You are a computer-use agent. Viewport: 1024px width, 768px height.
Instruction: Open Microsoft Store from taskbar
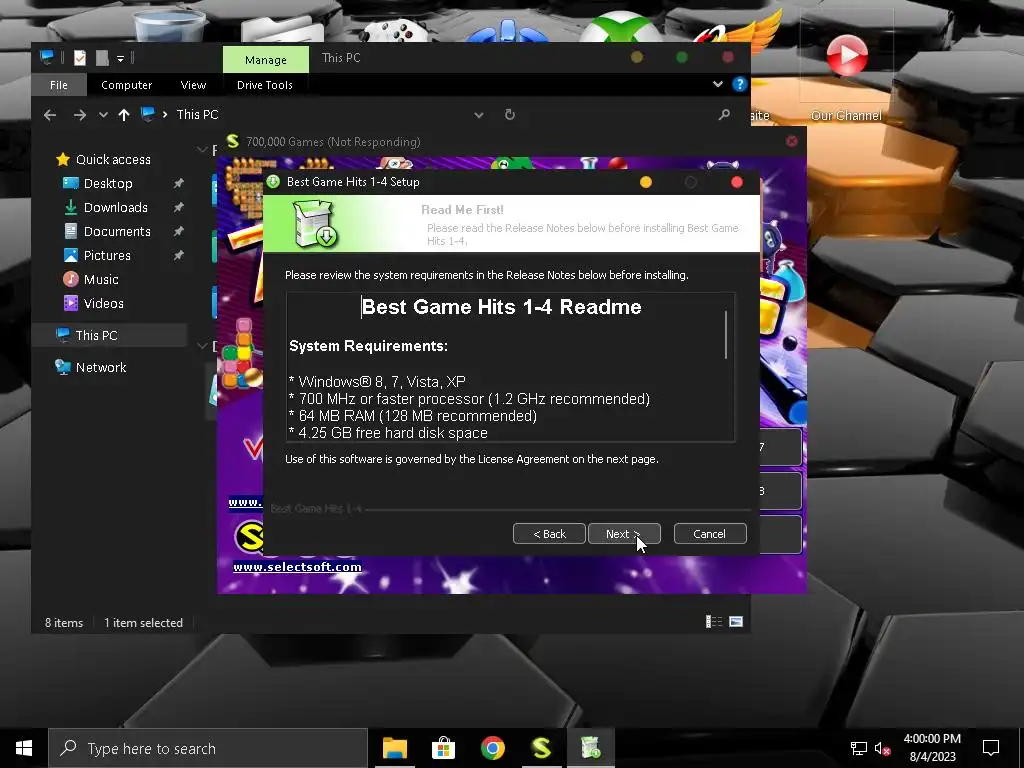pyautogui.click(x=443, y=748)
